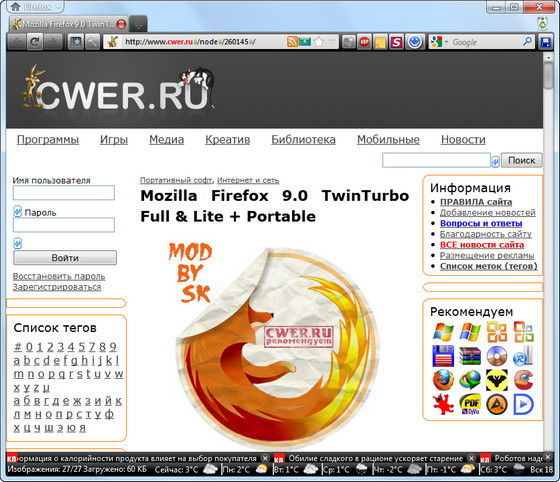Click the Firefox globe icon in Рекомендуем

443,380
